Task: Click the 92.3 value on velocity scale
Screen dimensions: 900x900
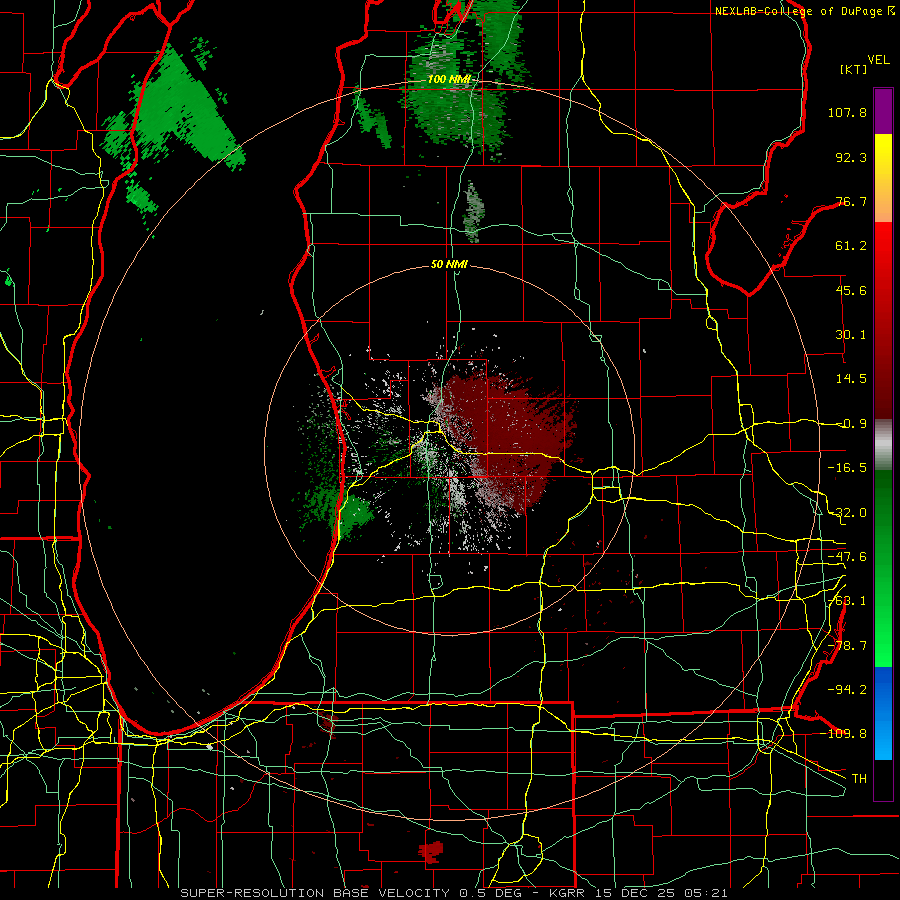Action: [x=851, y=157]
